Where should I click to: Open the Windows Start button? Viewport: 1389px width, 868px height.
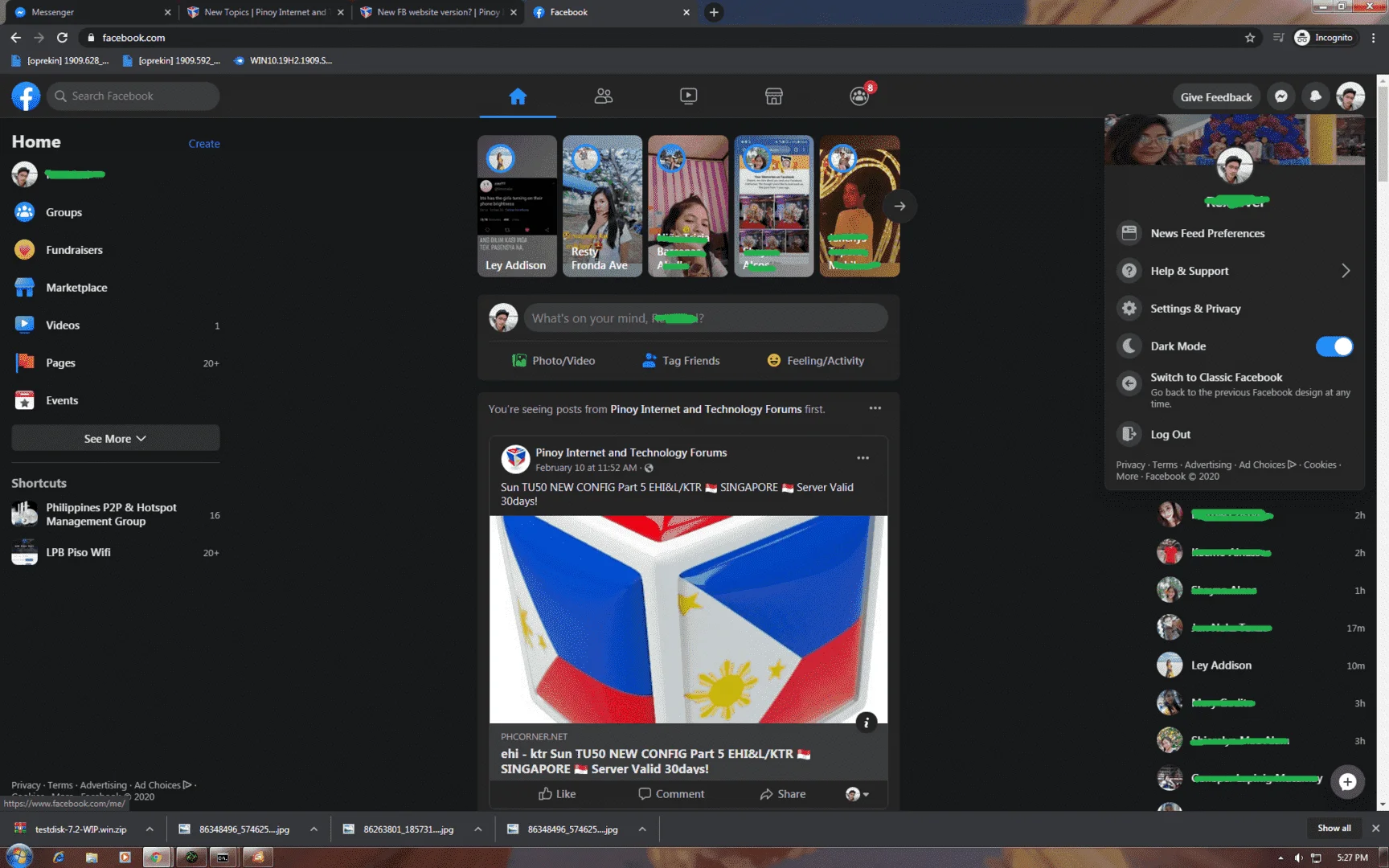coord(19,857)
